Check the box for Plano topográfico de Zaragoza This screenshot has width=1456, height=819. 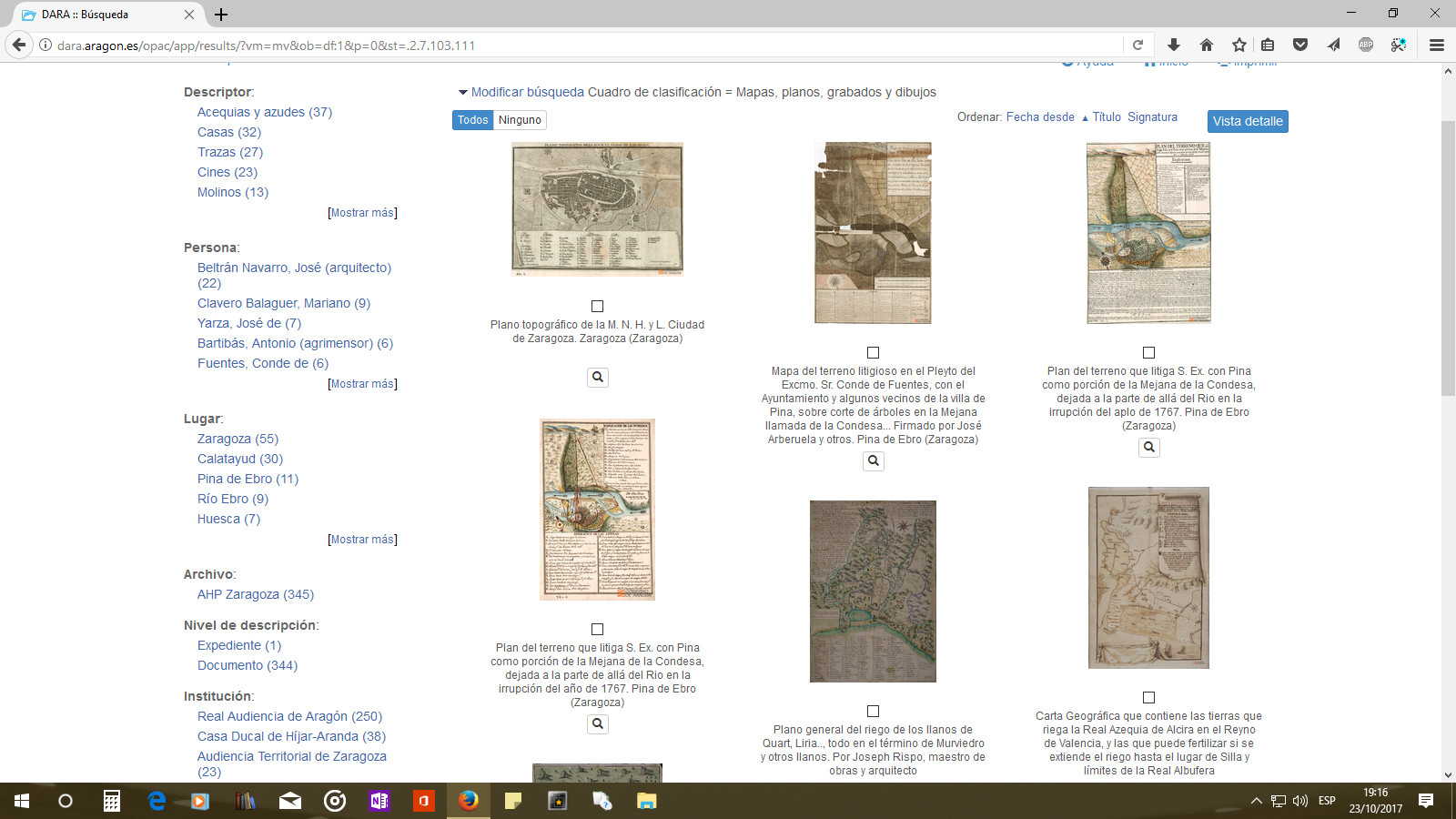[598, 307]
